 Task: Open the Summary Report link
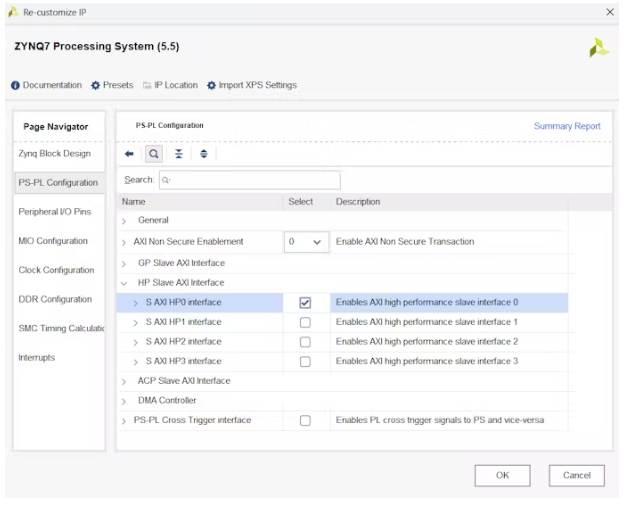(x=567, y=126)
